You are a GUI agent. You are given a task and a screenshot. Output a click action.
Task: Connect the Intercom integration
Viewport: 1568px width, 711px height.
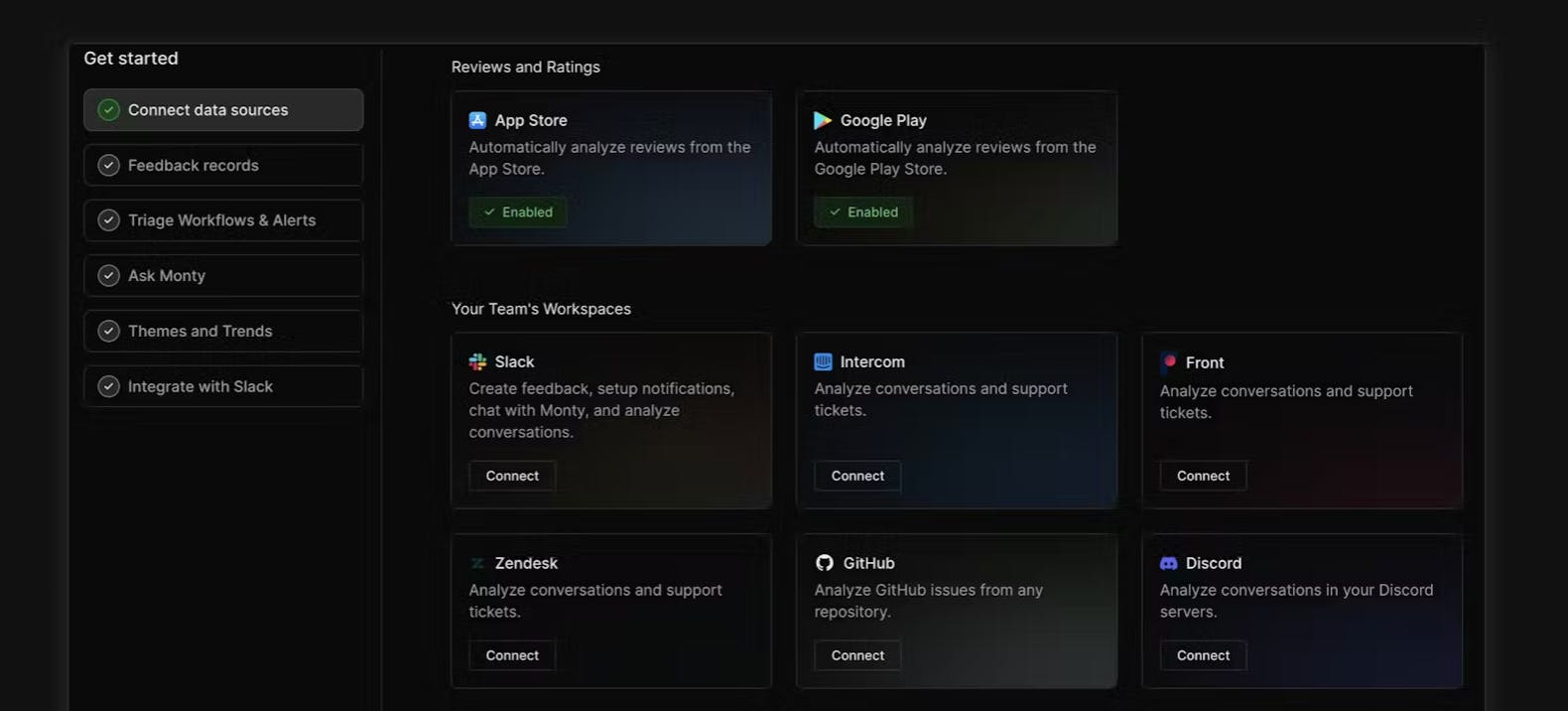(857, 476)
